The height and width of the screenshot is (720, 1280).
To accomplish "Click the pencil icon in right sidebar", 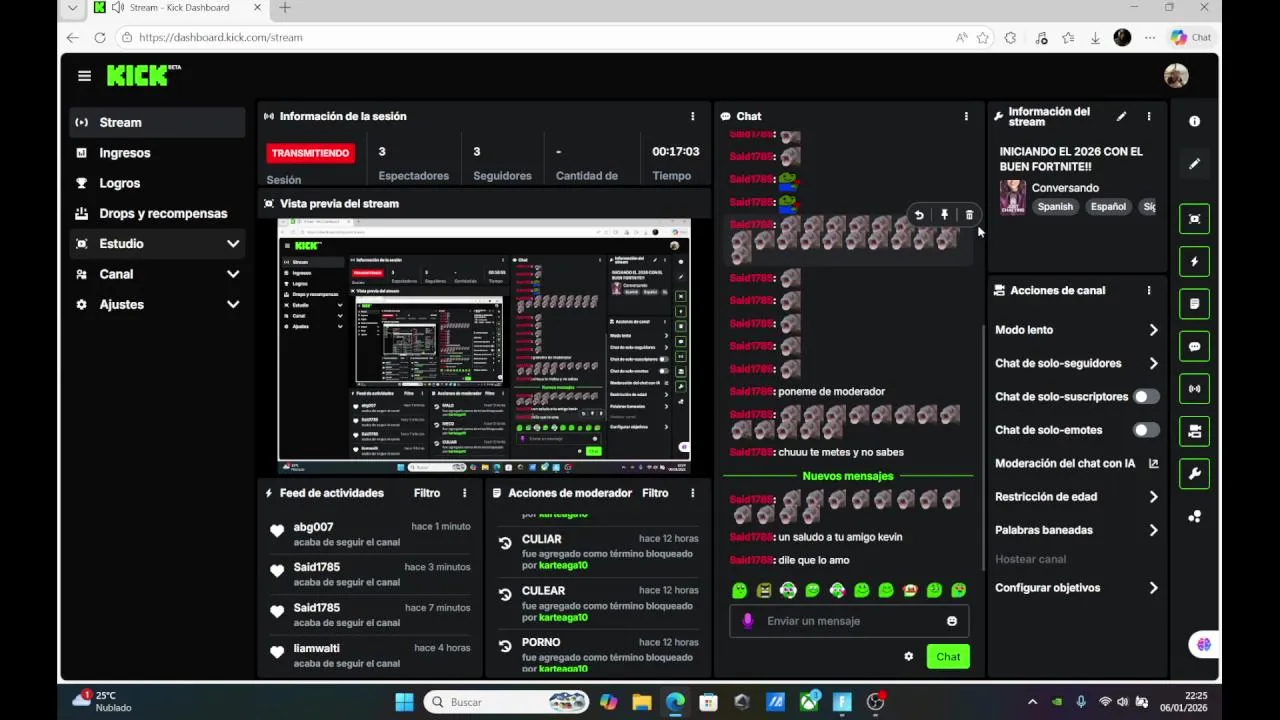I will click(x=1194, y=163).
